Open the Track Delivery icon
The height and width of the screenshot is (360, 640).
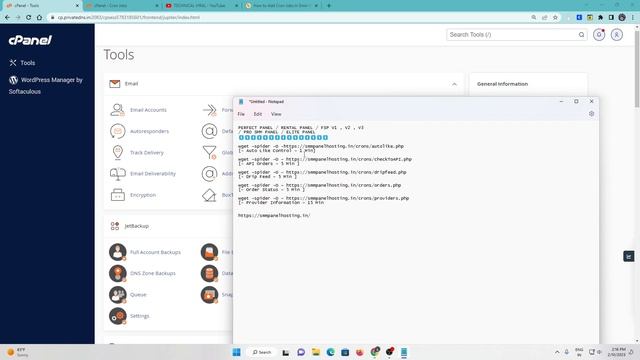(118, 152)
